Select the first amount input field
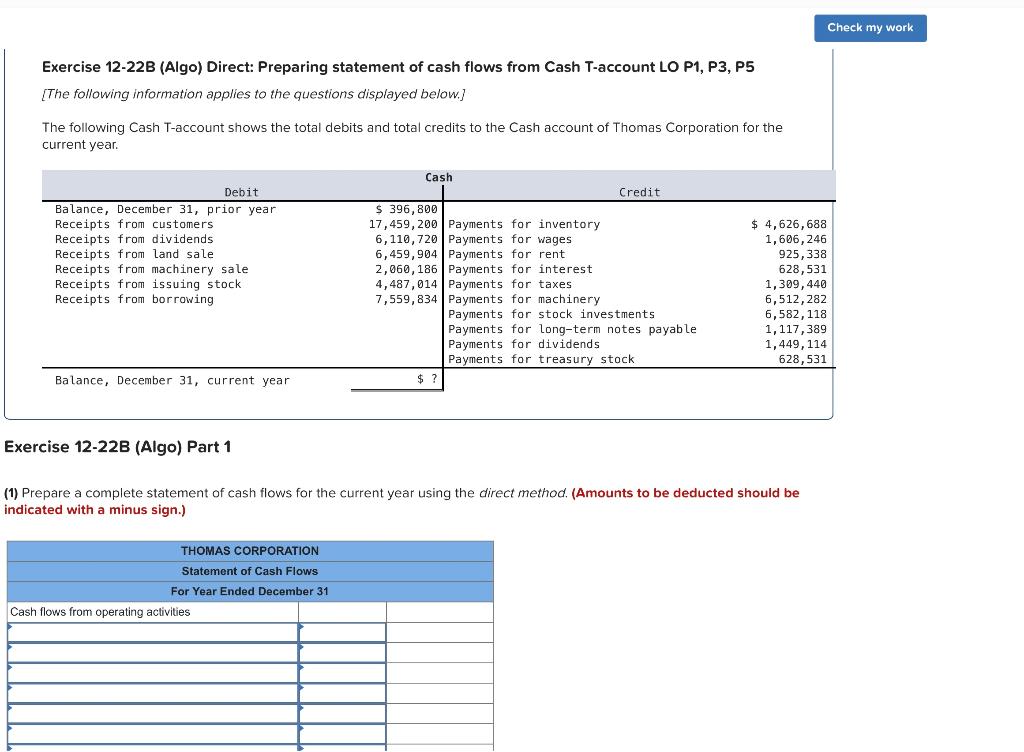Viewport: 1024px width, 752px height. click(x=343, y=632)
